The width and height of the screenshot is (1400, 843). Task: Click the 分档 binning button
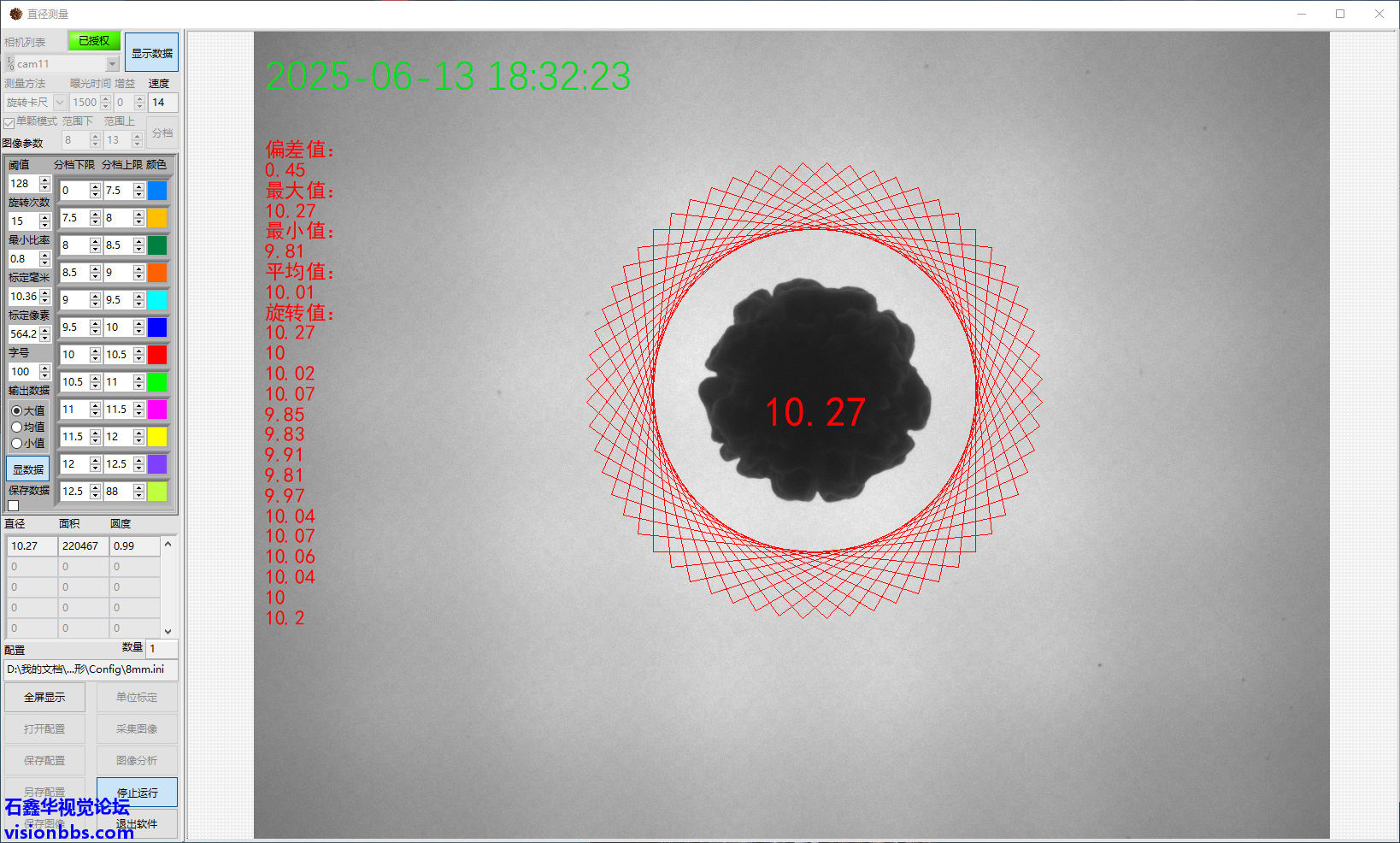point(162,133)
